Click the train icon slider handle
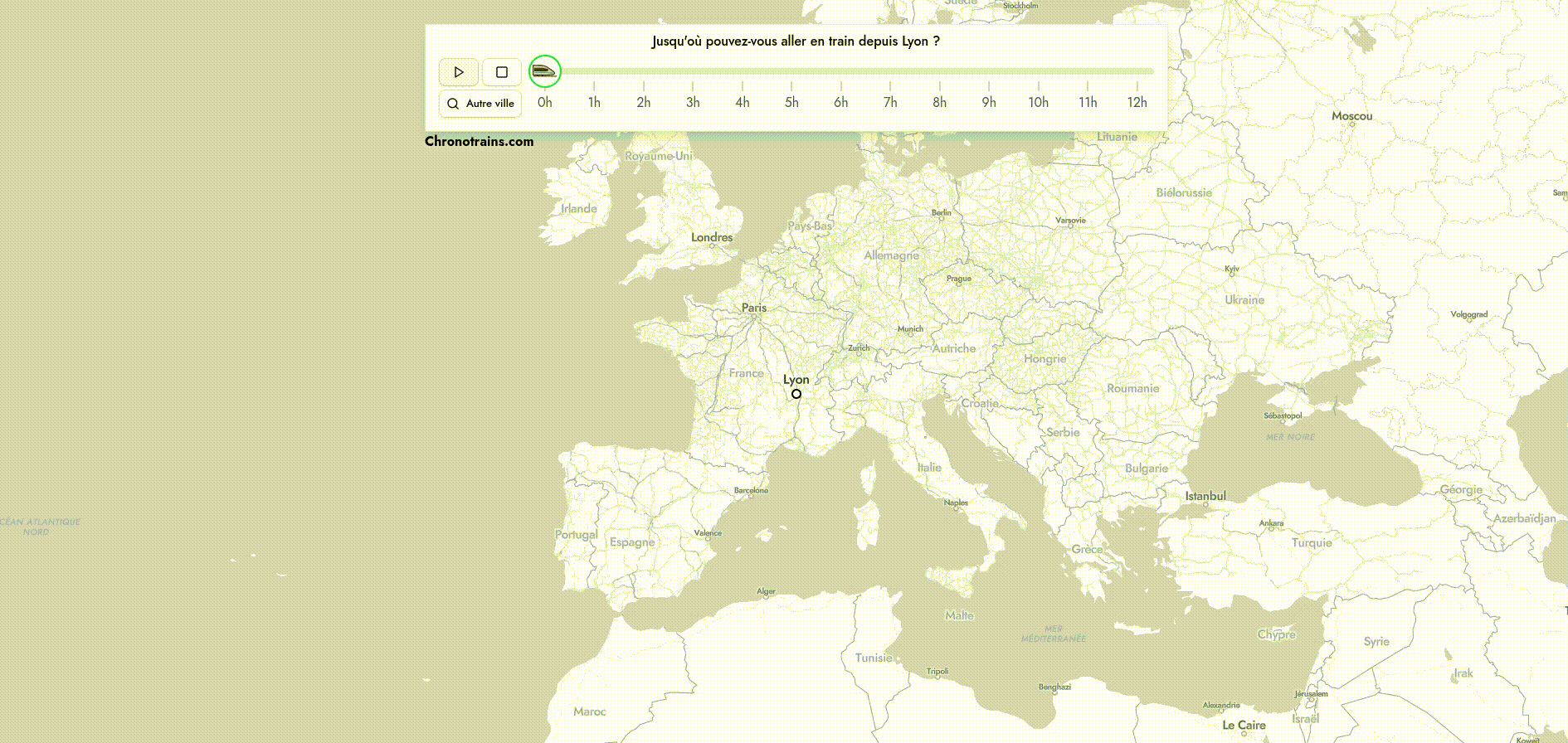This screenshot has width=1568, height=743. coord(545,71)
